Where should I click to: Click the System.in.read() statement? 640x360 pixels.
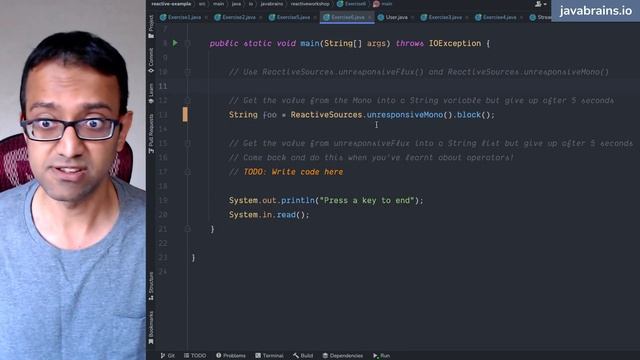[269, 215]
